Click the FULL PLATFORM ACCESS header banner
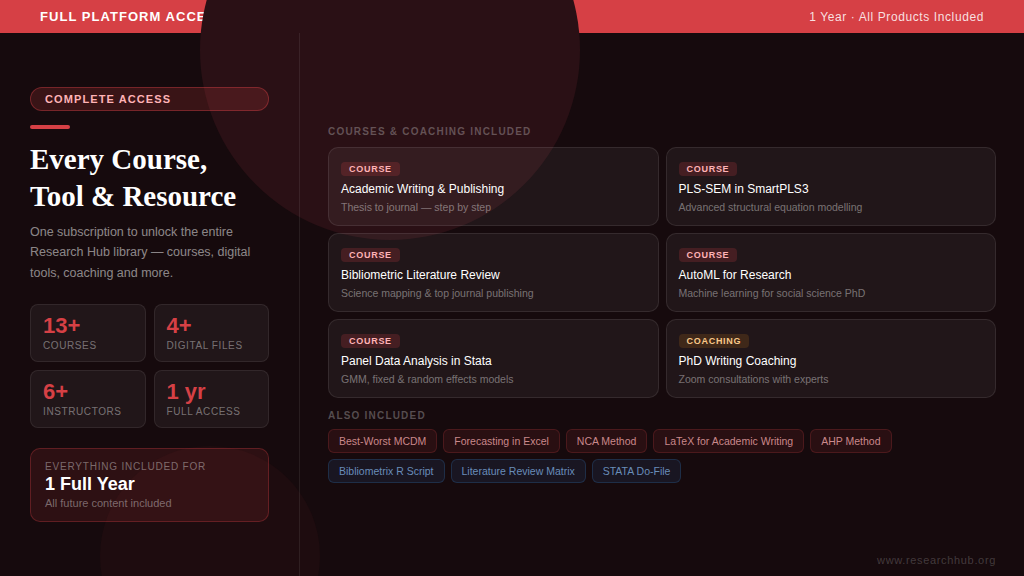Image resolution: width=1024 pixels, height=576 pixels. 121,16
